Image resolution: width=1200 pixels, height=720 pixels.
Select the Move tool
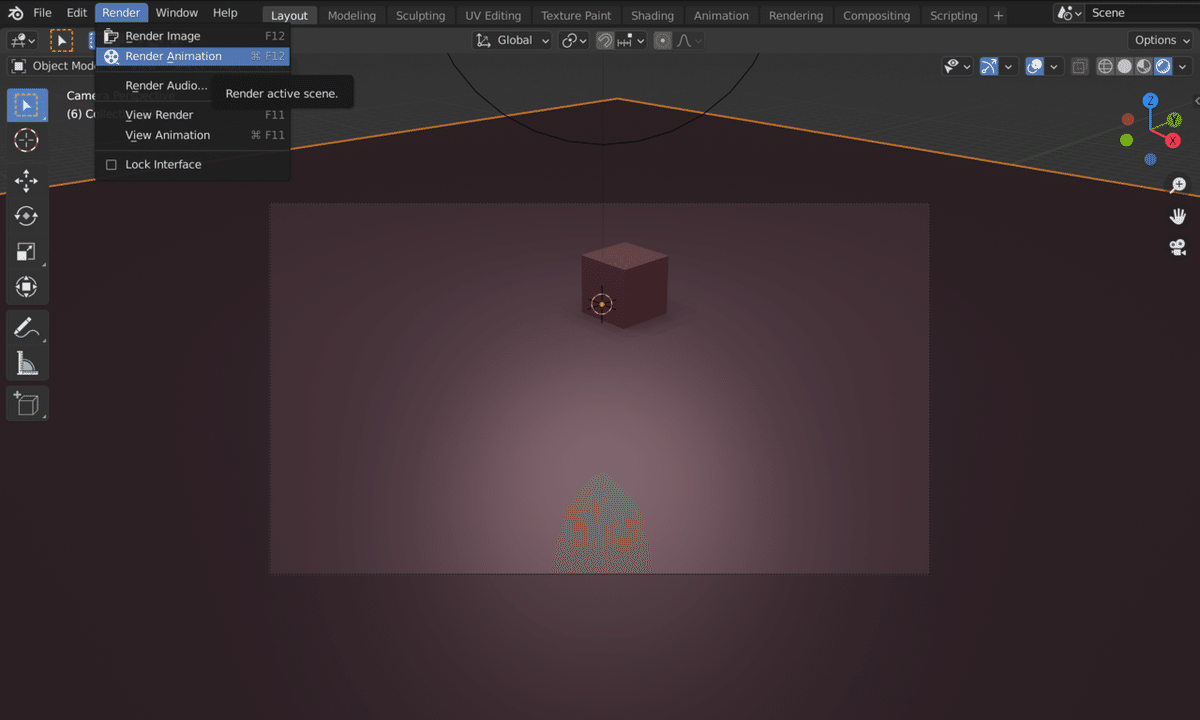pos(27,182)
